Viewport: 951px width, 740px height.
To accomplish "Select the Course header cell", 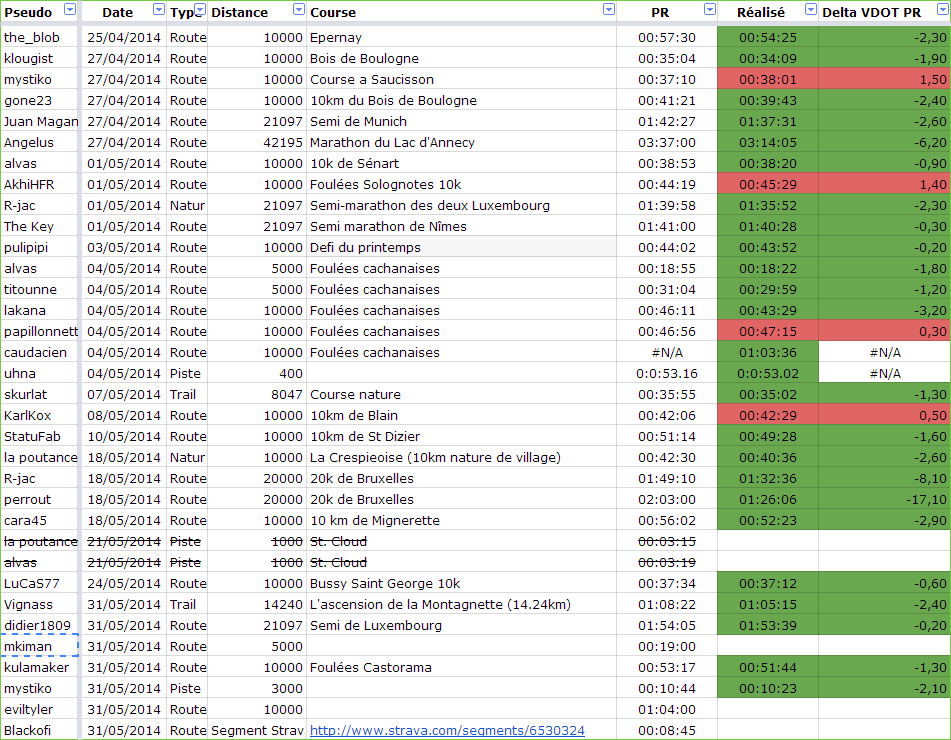I will [x=462, y=12].
